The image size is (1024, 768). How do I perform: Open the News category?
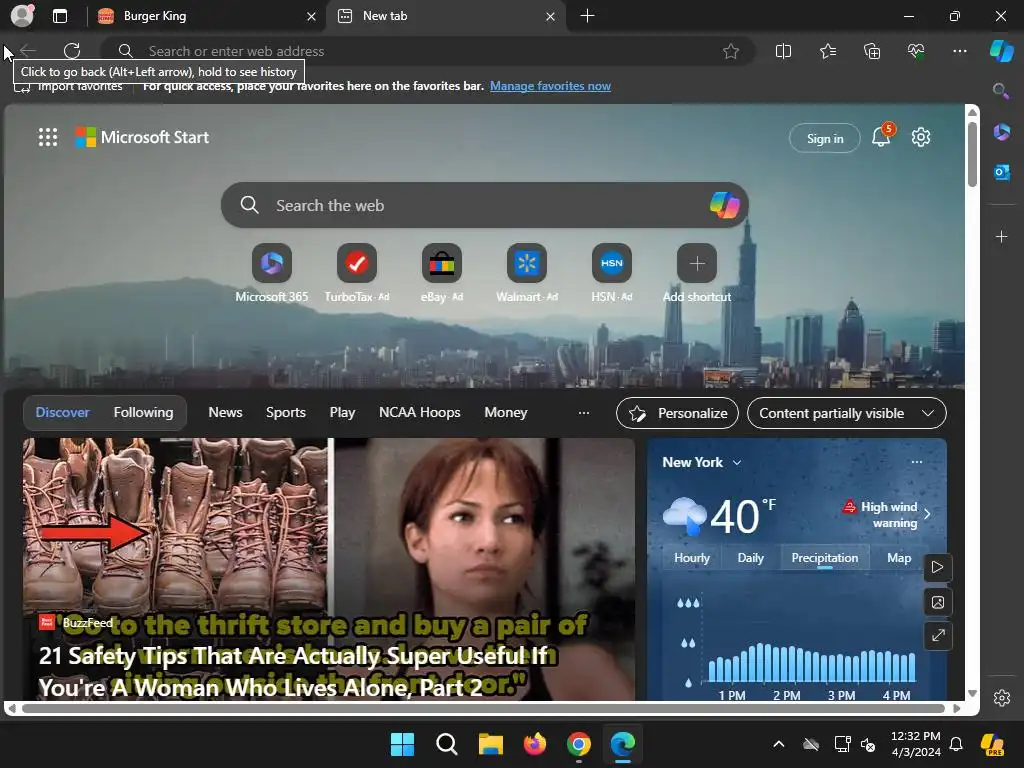click(225, 413)
